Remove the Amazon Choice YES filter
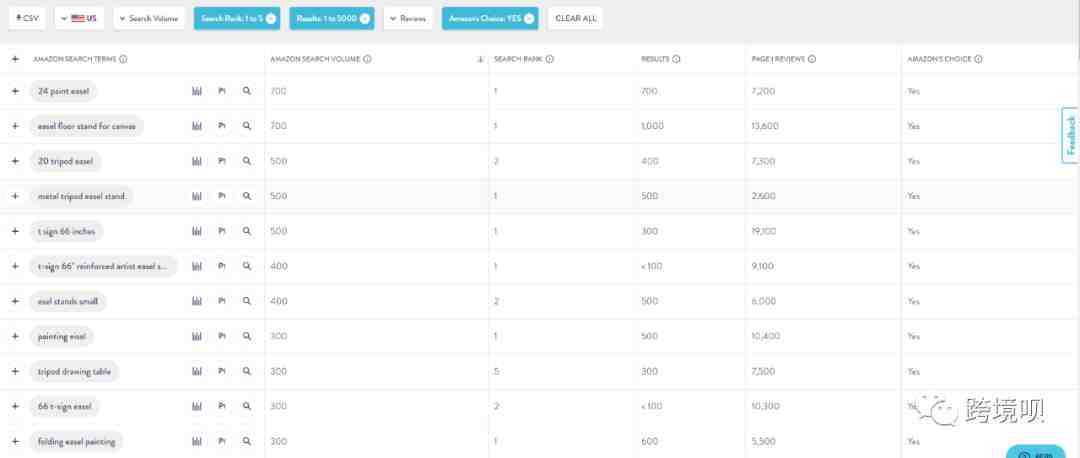 [528, 19]
